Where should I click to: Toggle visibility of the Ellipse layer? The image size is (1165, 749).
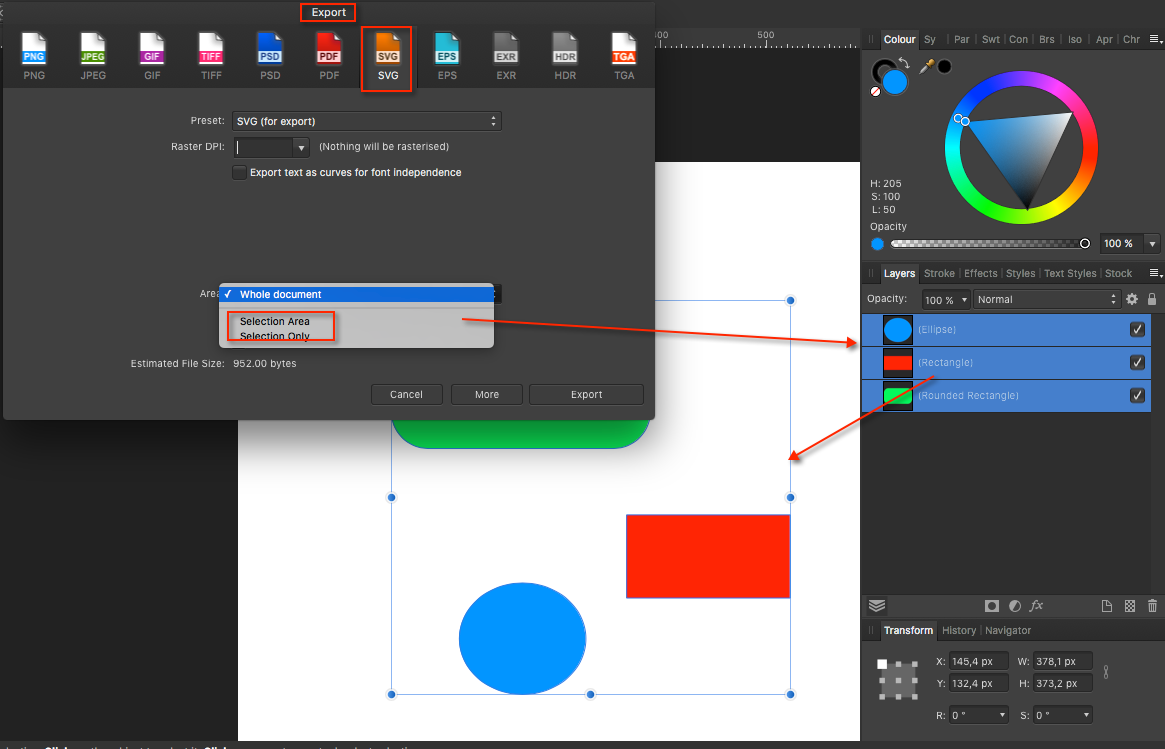click(x=1137, y=329)
